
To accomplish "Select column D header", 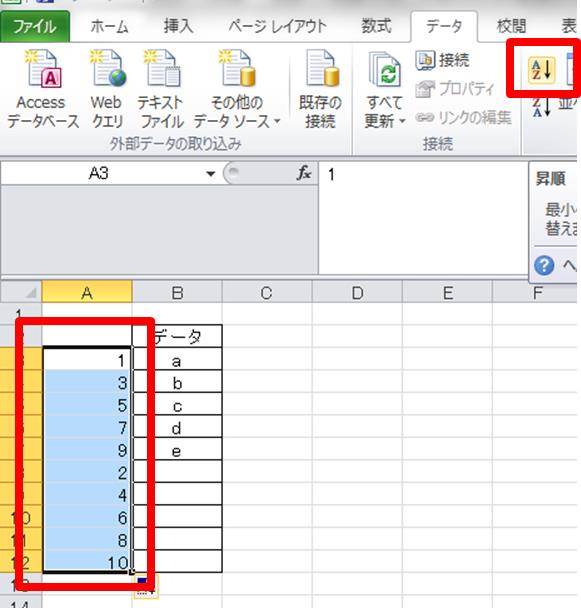I will [357, 292].
